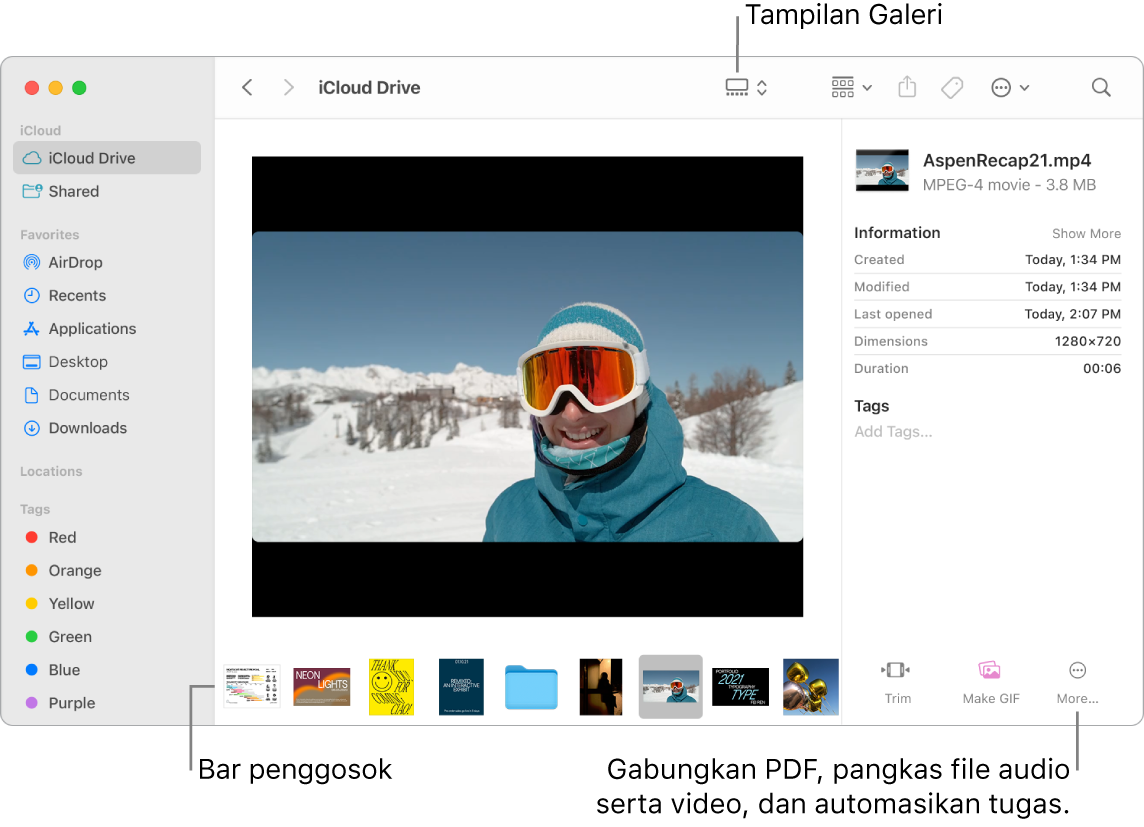Select the Red tag

(x=60, y=537)
